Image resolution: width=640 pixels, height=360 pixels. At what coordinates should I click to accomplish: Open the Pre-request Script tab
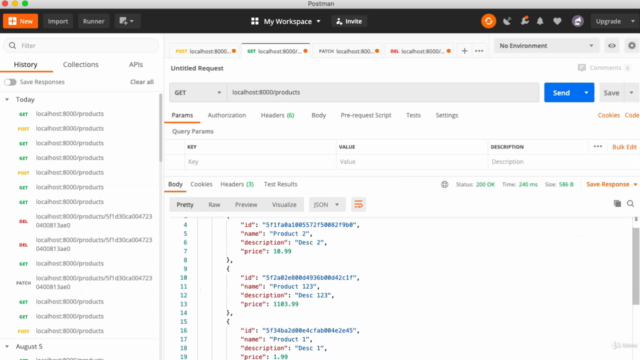[366, 116]
